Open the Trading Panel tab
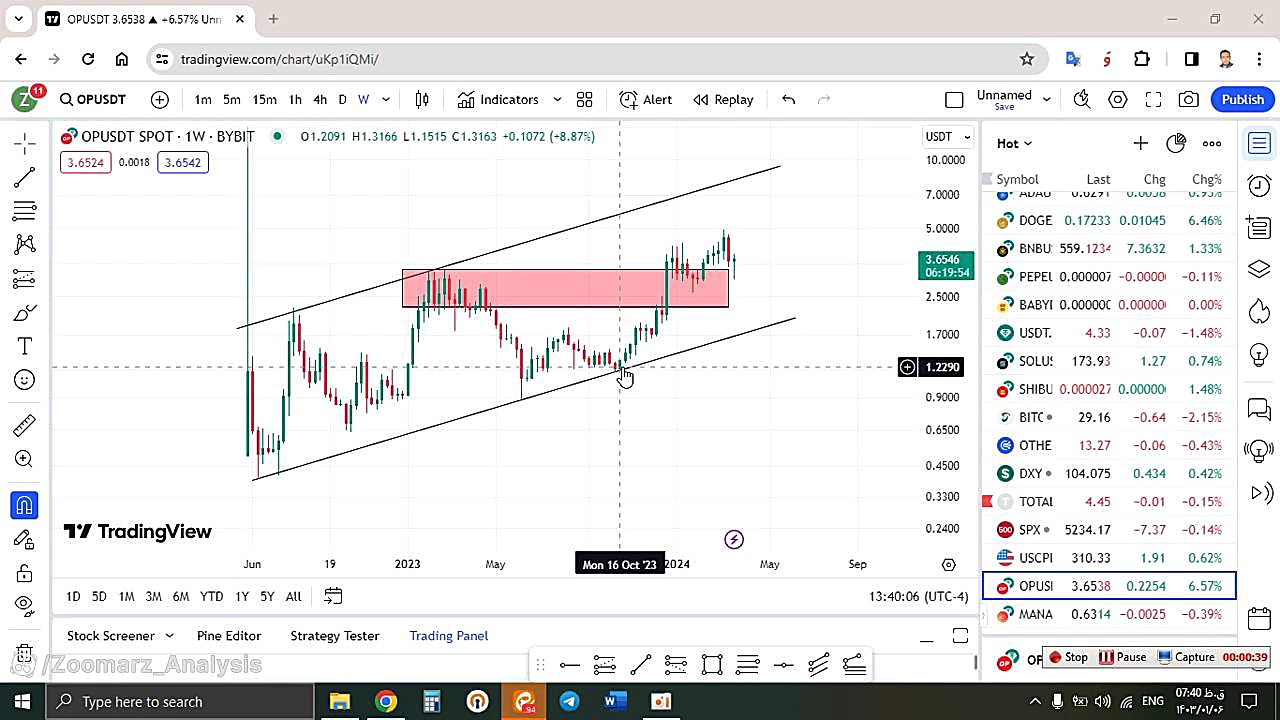Viewport: 1280px width, 720px height. point(449,635)
